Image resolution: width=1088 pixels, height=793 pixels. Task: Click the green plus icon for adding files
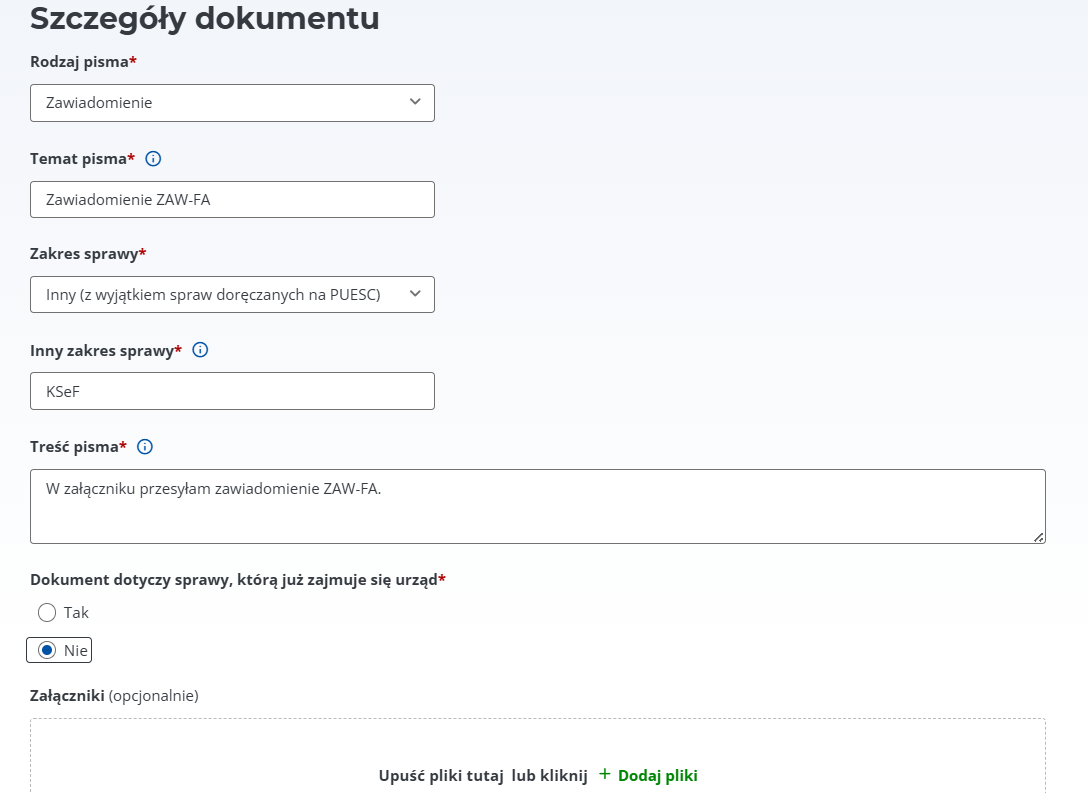[x=604, y=774]
